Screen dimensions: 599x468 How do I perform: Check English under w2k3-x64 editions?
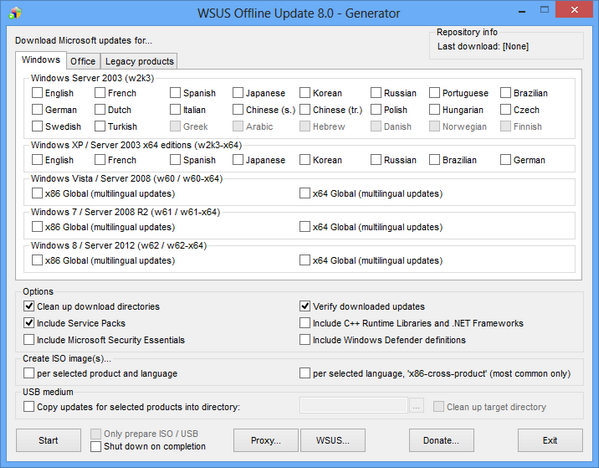[37, 160]
